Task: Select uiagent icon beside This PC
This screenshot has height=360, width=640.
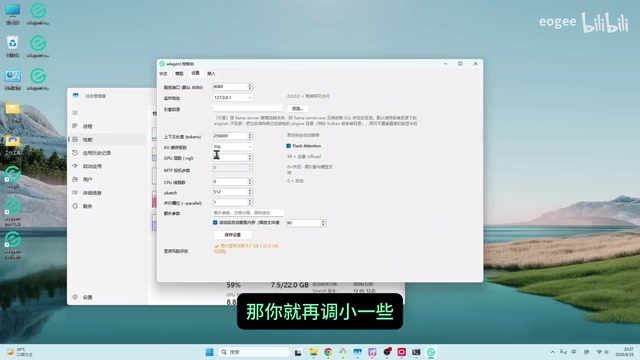Action: point(38,14)
